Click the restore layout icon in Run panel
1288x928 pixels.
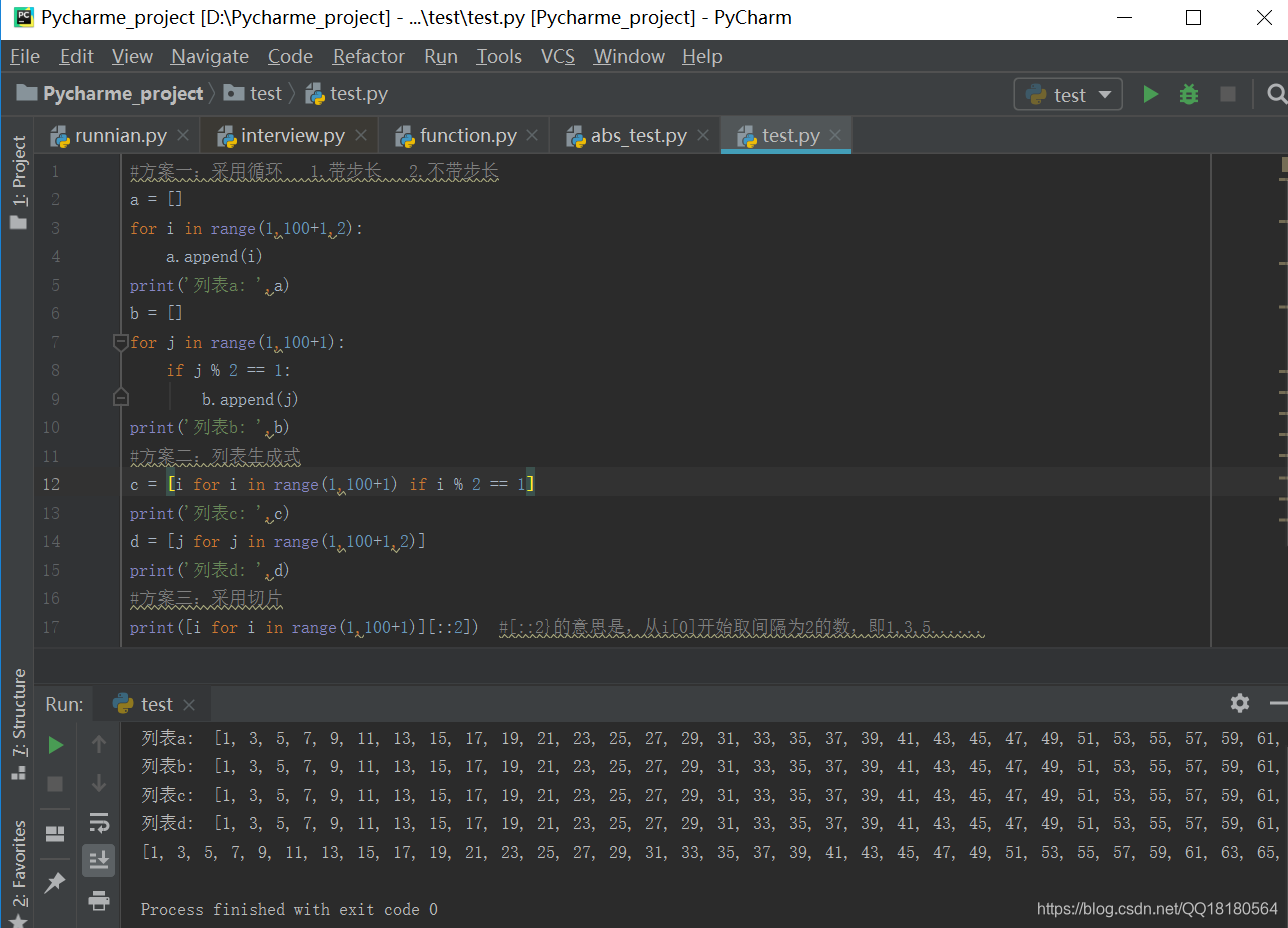(56, 833)
